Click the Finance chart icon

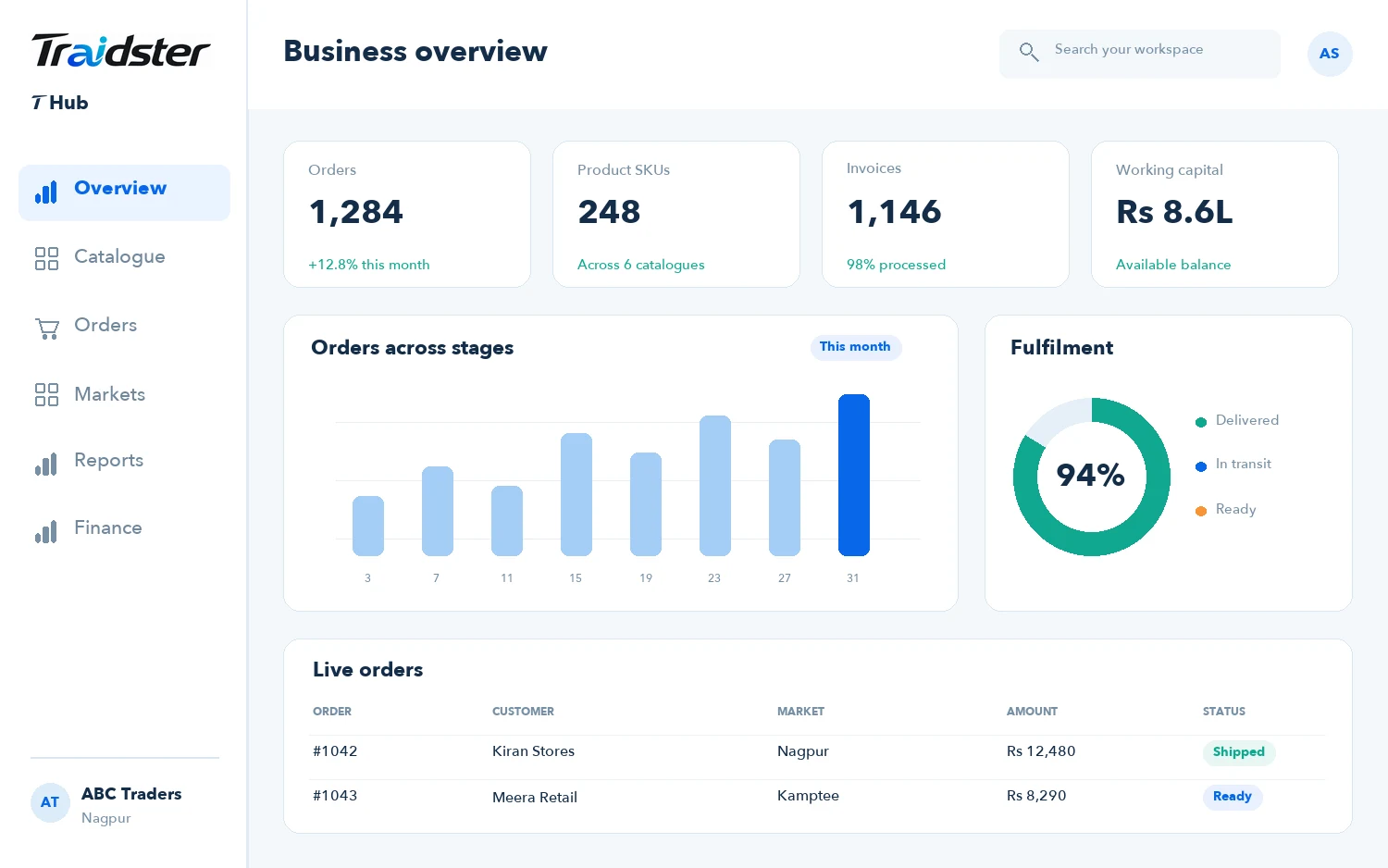(x=46, y=531)
